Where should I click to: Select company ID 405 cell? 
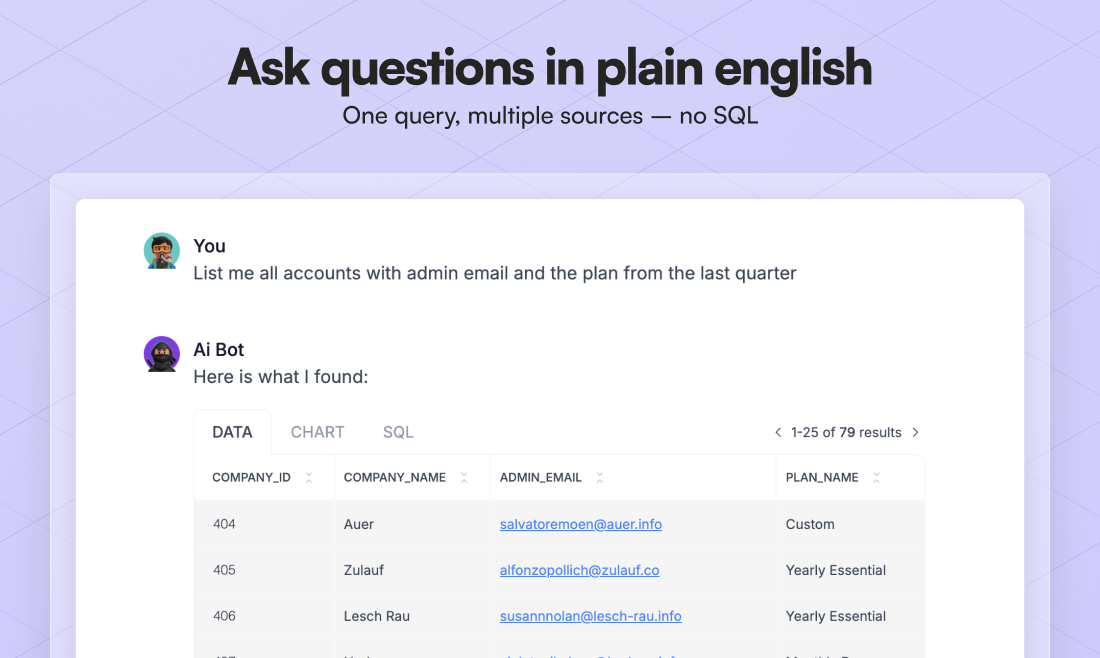click(x=224, y=570)
